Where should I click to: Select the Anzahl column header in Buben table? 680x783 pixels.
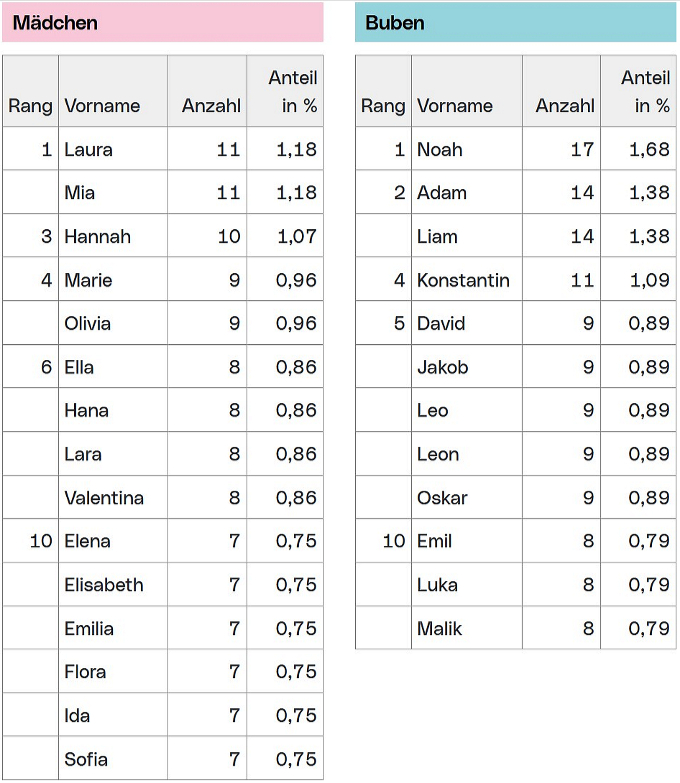565,106
